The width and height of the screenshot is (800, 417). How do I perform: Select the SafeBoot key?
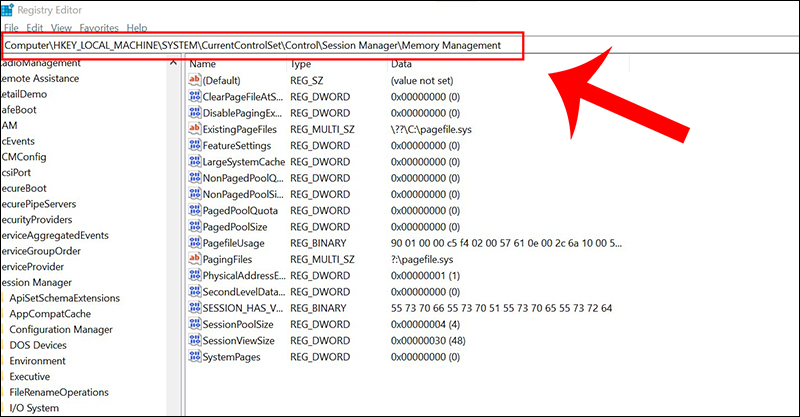coord(18,110)
